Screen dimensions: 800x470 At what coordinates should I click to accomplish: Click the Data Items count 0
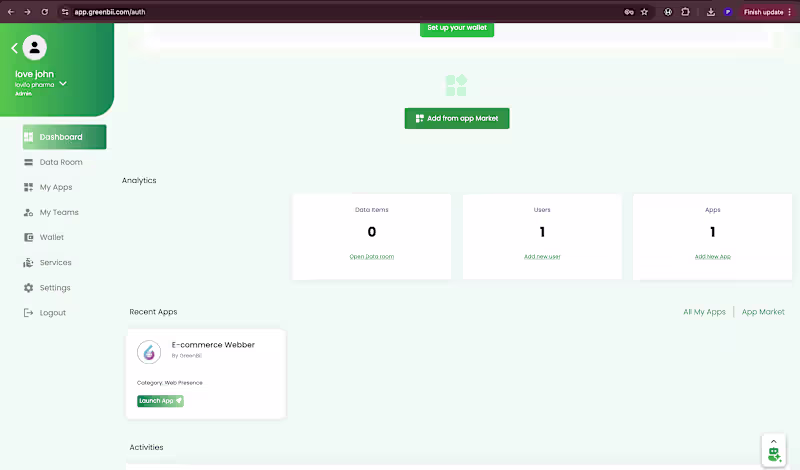tap(371, 232)
